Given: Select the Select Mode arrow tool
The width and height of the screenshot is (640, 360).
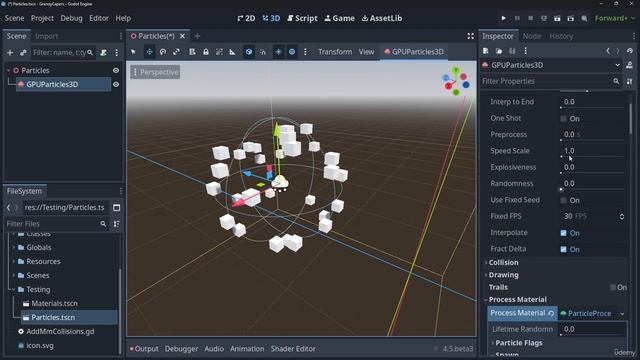Looking at the screenshot, I should pyautogui.click(x=133, y=52).
